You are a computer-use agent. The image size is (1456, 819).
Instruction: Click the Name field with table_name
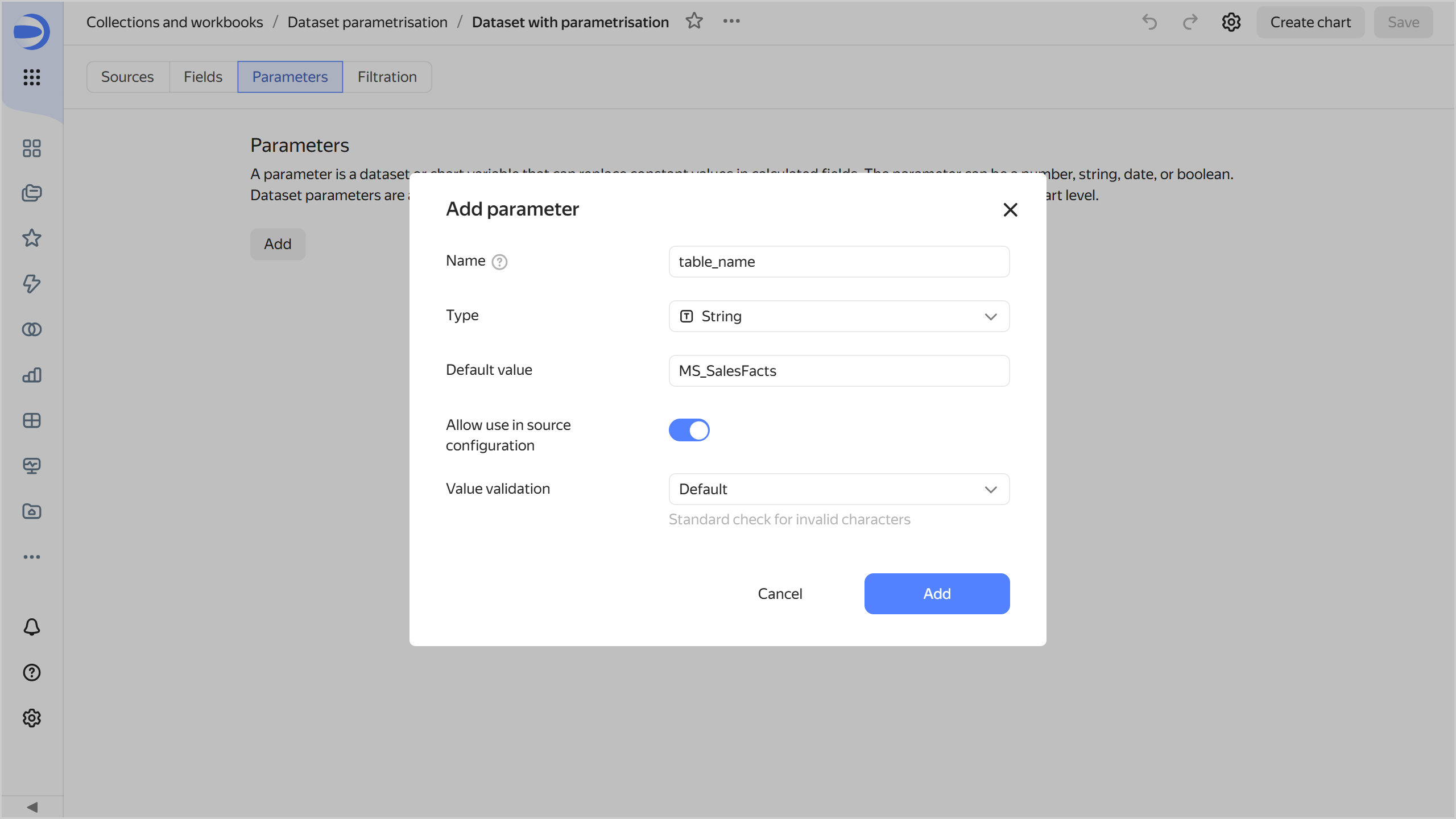click(839, 262)
